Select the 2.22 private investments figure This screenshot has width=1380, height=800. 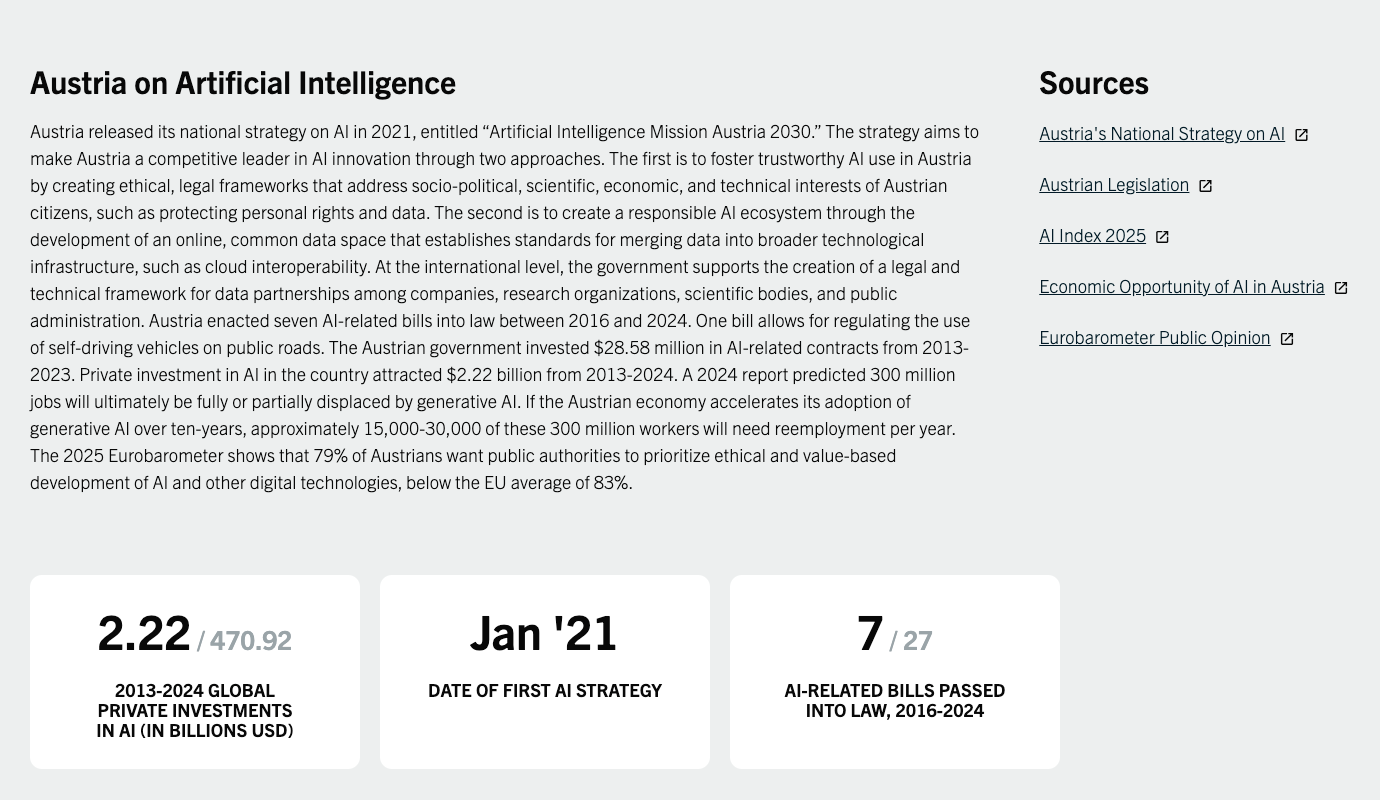point(144,632)
